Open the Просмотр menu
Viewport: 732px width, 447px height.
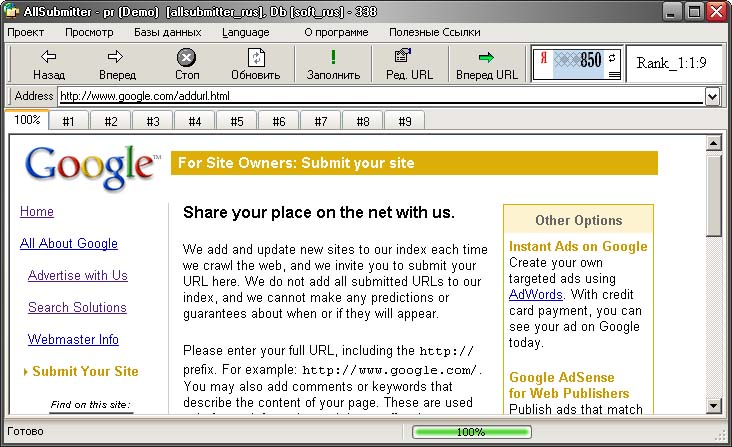click(89, 32)
